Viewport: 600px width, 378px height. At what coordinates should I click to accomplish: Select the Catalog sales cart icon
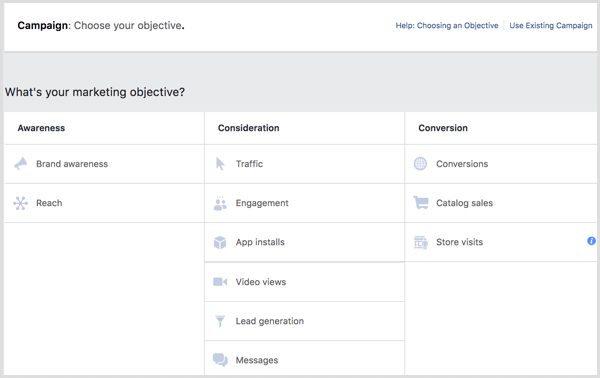pos(421,203)
